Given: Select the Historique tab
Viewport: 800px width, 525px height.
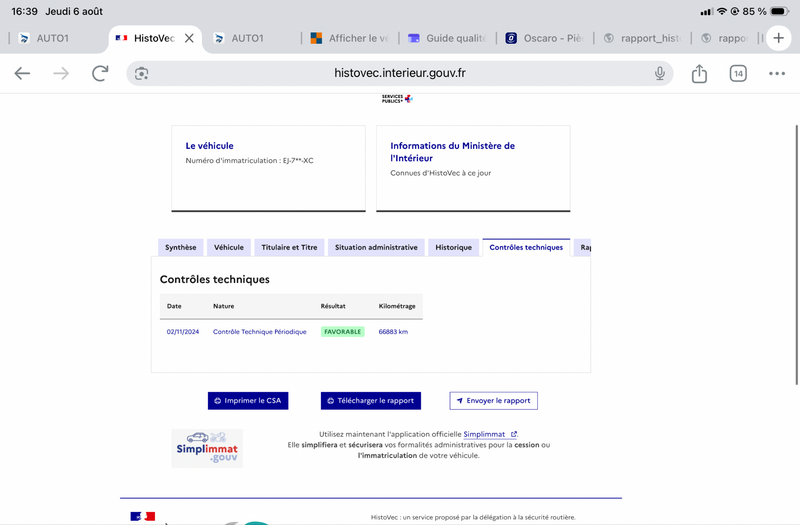Looking at the screenshot, I should click(454, 247).
